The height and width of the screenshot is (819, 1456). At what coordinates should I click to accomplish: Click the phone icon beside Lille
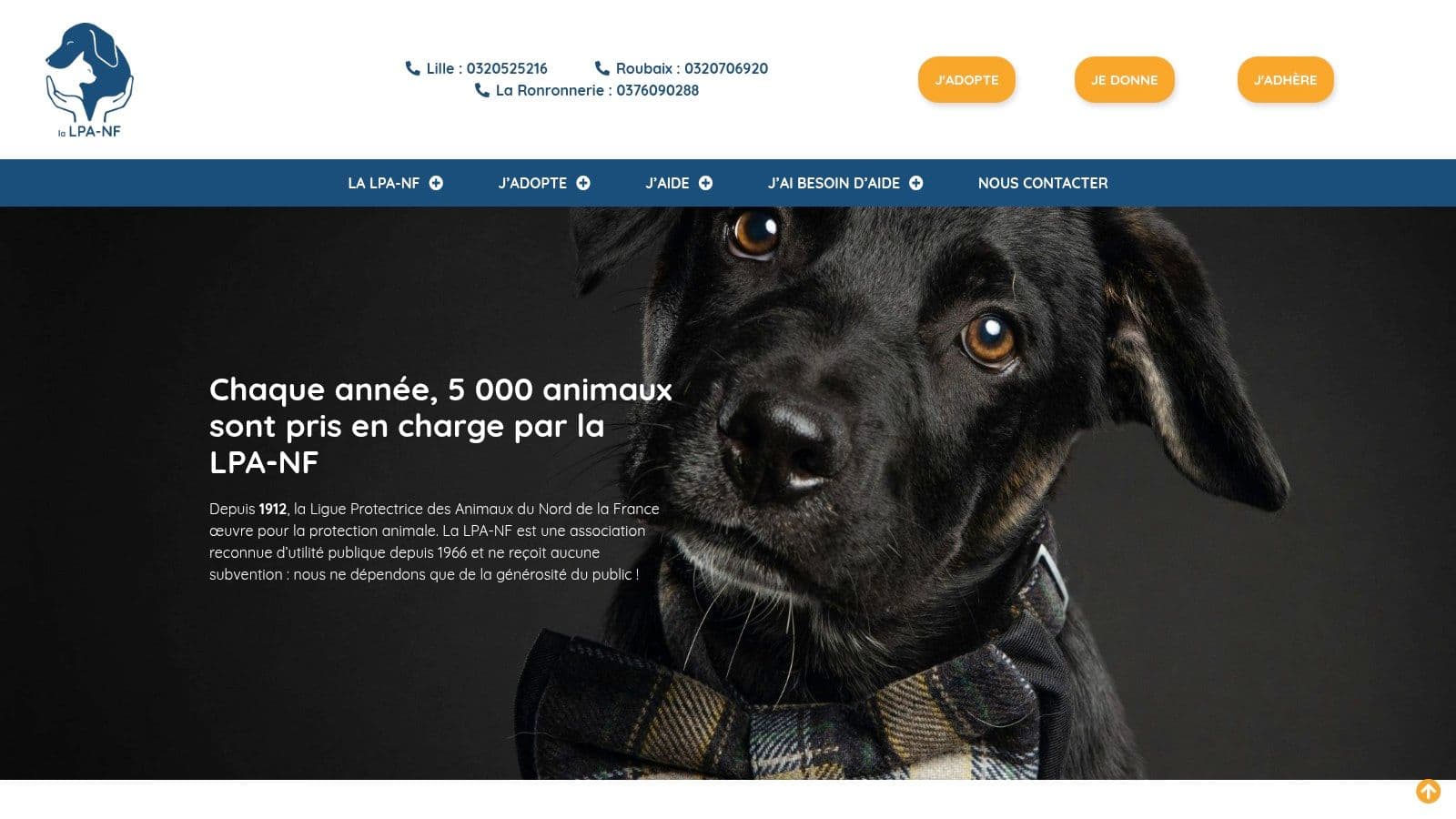coord(412,68)
